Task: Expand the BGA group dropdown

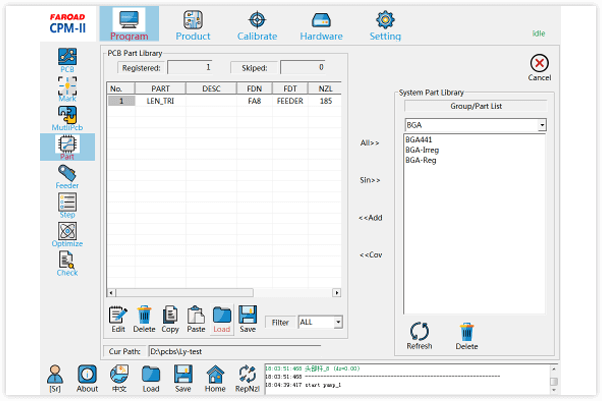Action: pos(542,125)
